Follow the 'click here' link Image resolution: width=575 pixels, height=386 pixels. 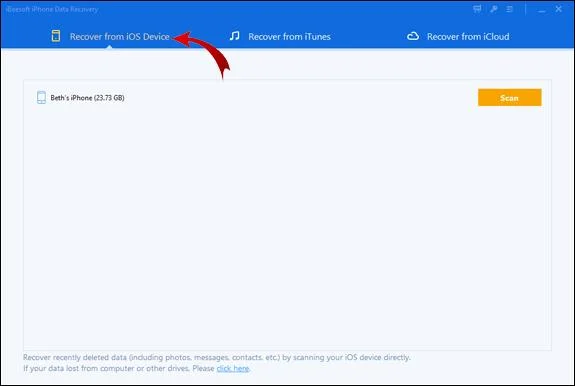233,368
